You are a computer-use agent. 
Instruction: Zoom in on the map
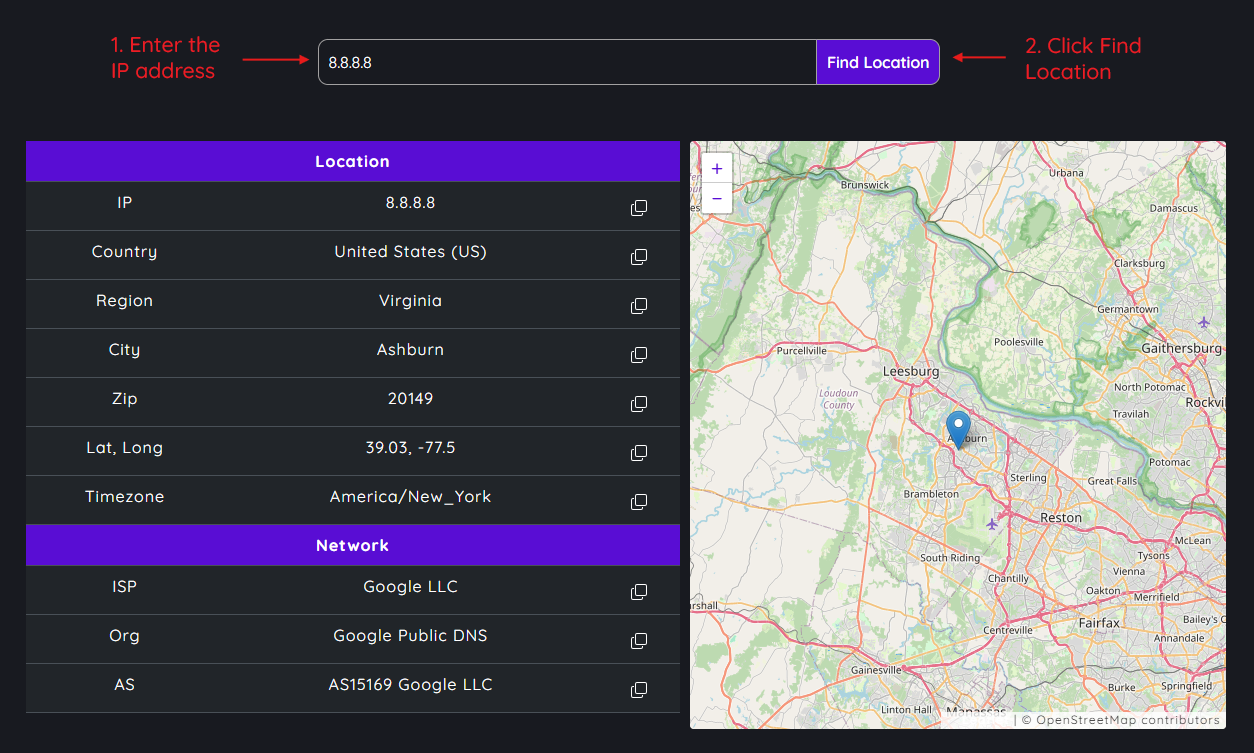[716, 168]
